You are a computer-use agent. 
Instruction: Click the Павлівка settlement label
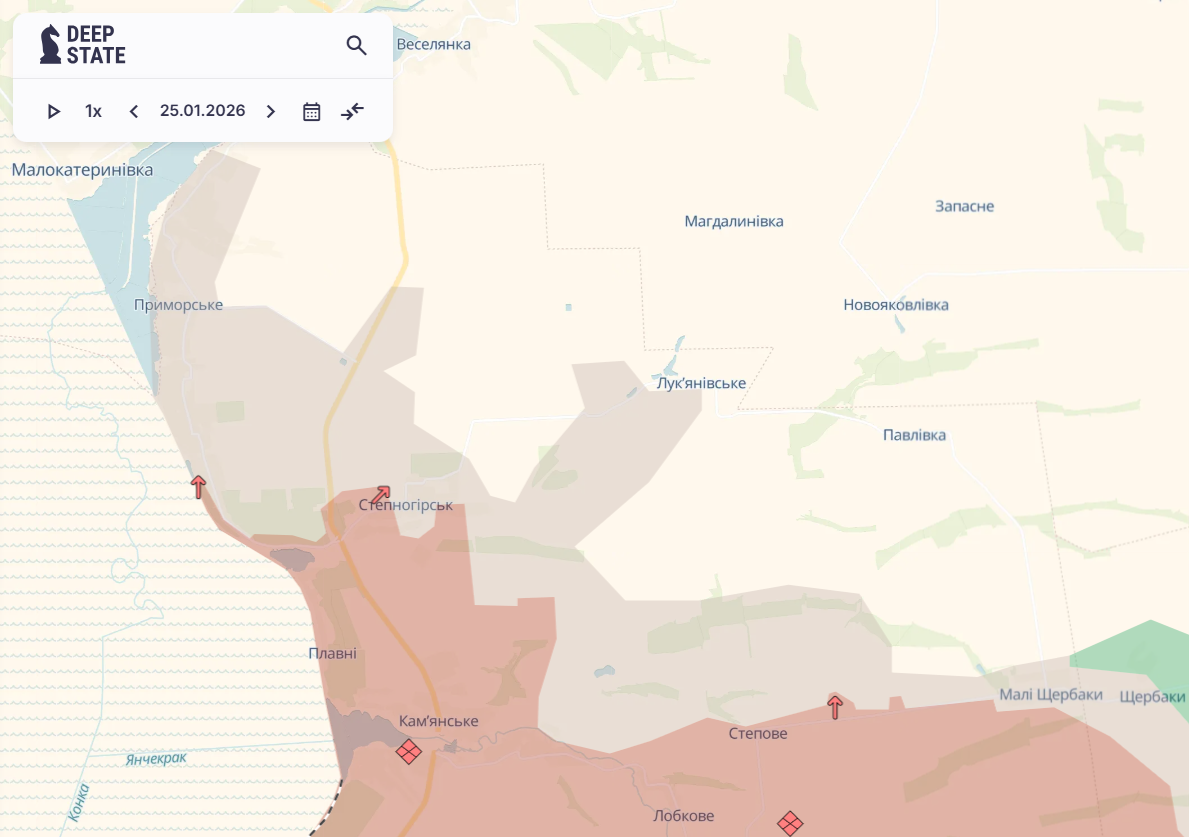coord(914,435)
